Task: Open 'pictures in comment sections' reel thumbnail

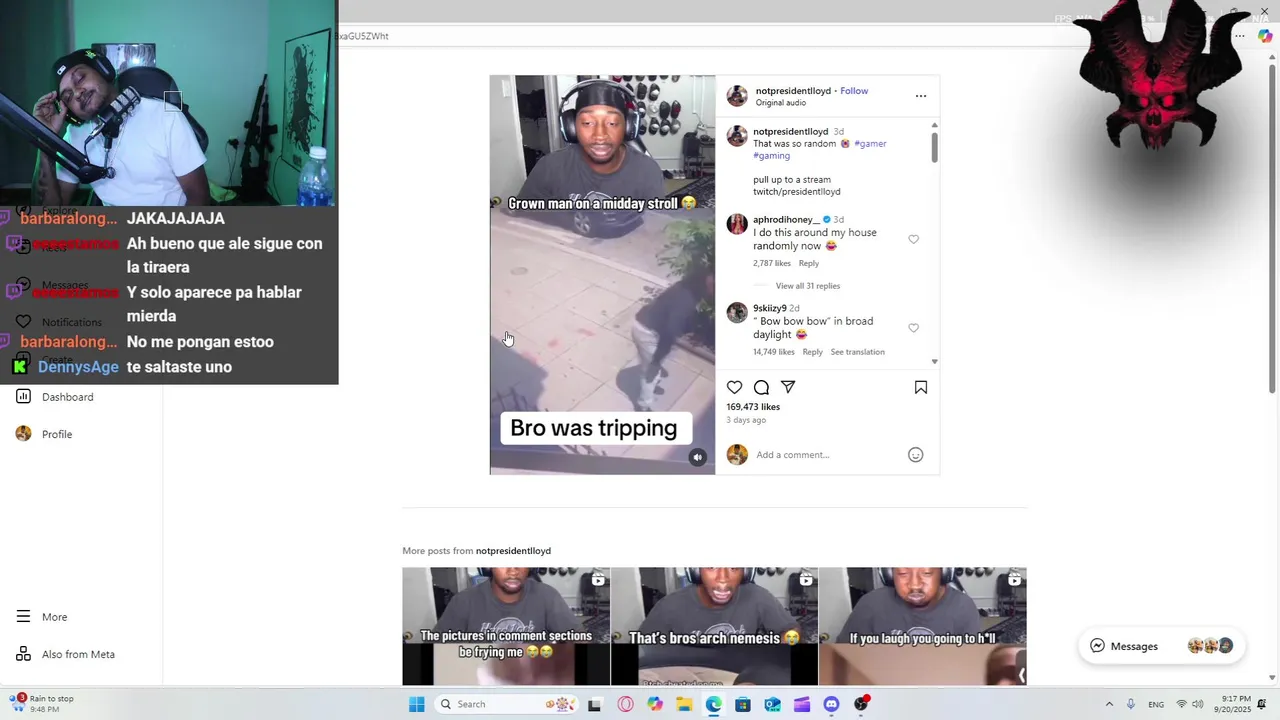Action: click(506, 626)
